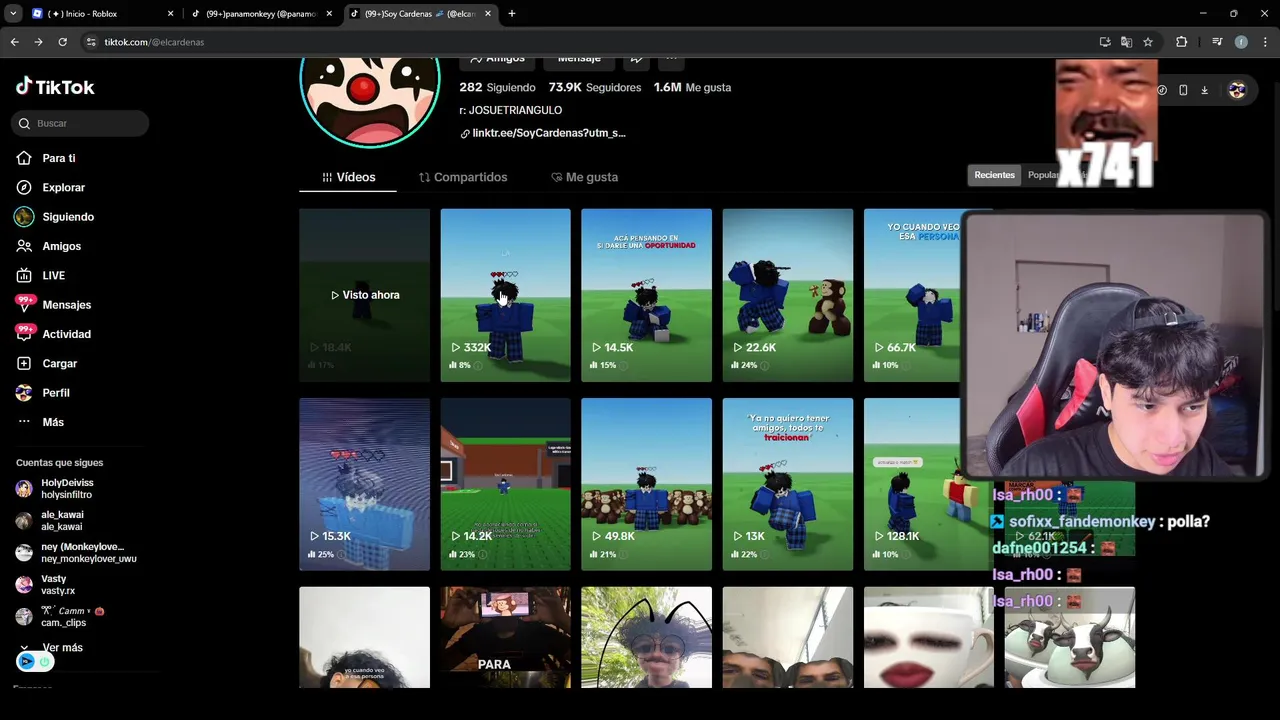1280x720 pixels.
Task: Open the video with 22.6K views
Action: (788, 295)
